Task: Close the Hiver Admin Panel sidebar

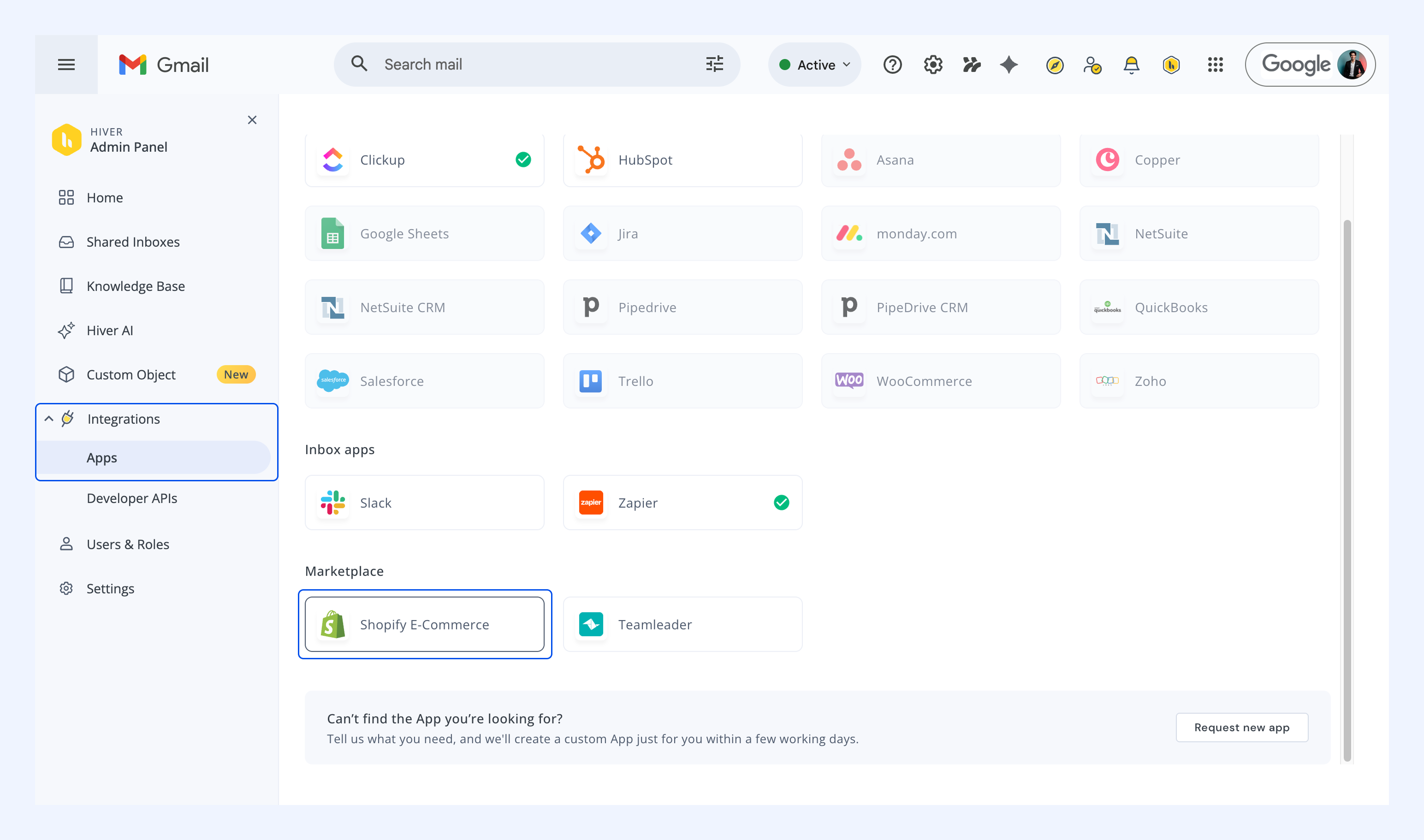Action: 252,120
